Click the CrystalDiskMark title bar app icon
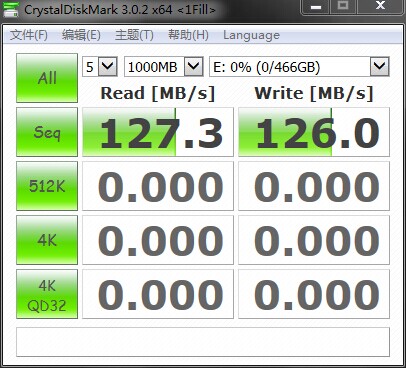The height and width of the screenshot is (368, 406). coord(11,9)
